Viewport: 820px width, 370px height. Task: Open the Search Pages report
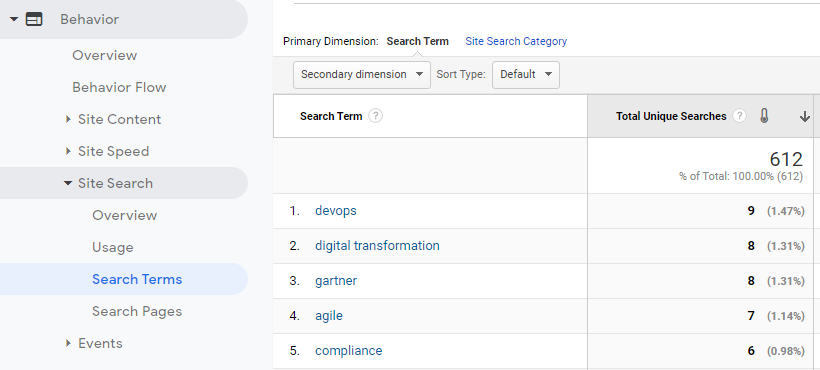point(137,311)
